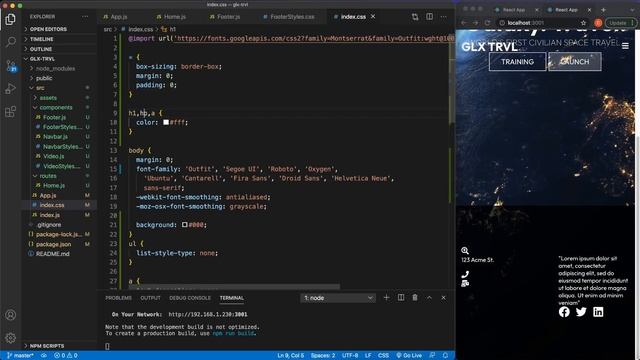The image size is (640, 360).
Task: Open the Search view in activity bar
Action: tap(11, 42)
